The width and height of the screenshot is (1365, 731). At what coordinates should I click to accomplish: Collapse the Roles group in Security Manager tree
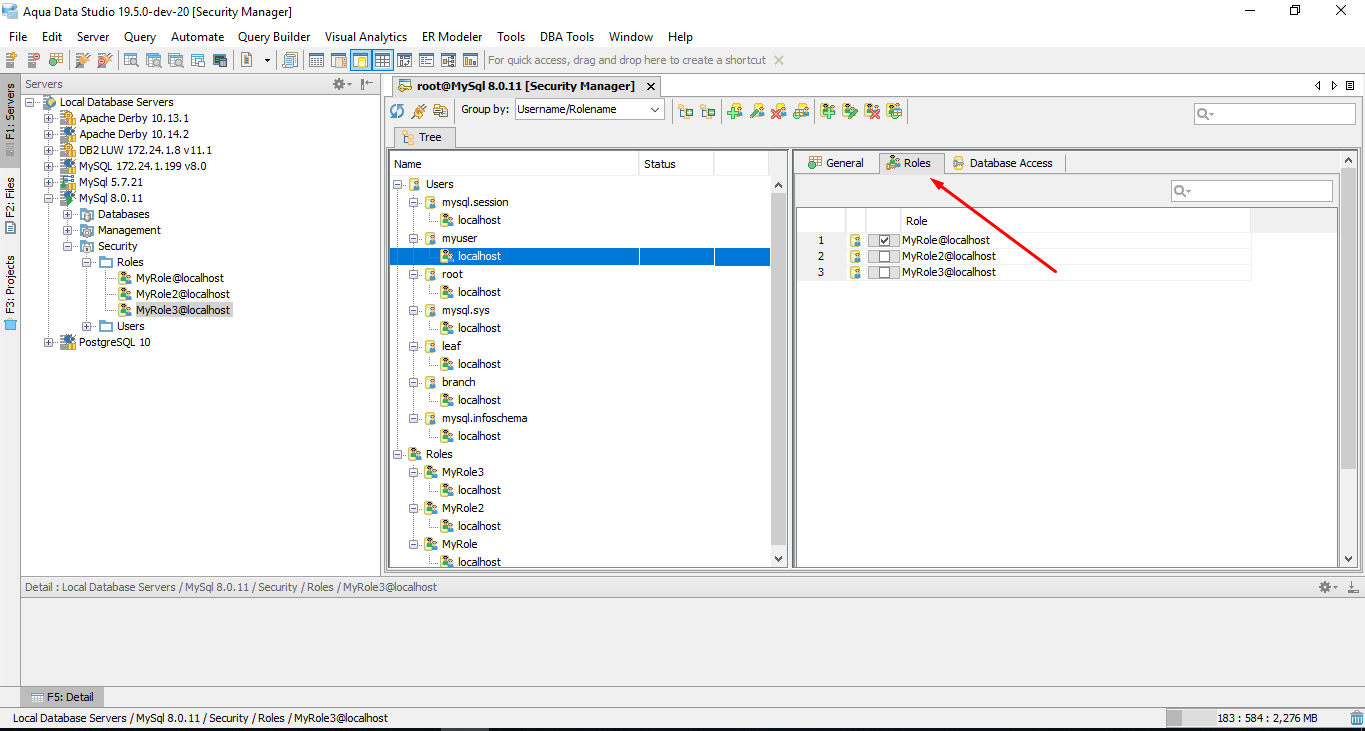coord(398,454)
